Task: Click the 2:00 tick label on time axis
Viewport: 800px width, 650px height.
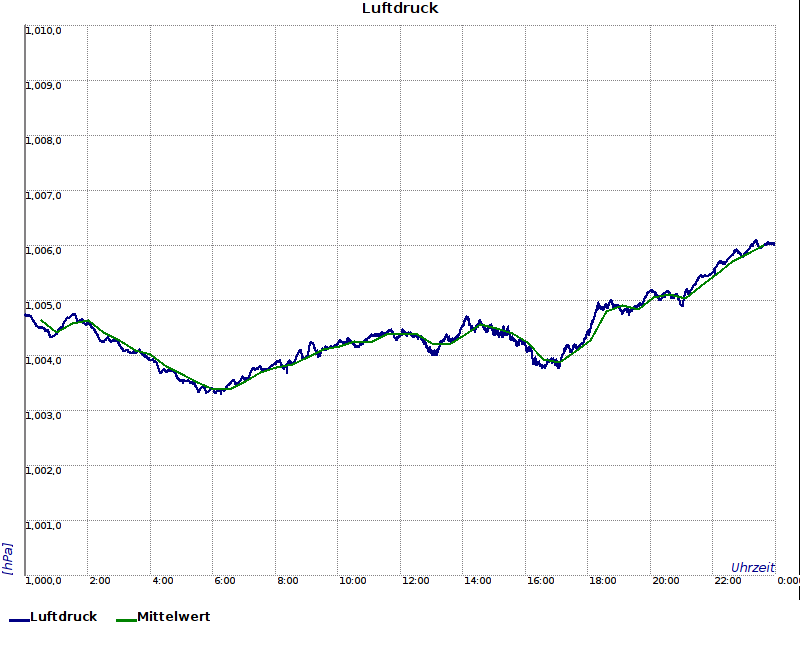Action: [x=100, y=580]
